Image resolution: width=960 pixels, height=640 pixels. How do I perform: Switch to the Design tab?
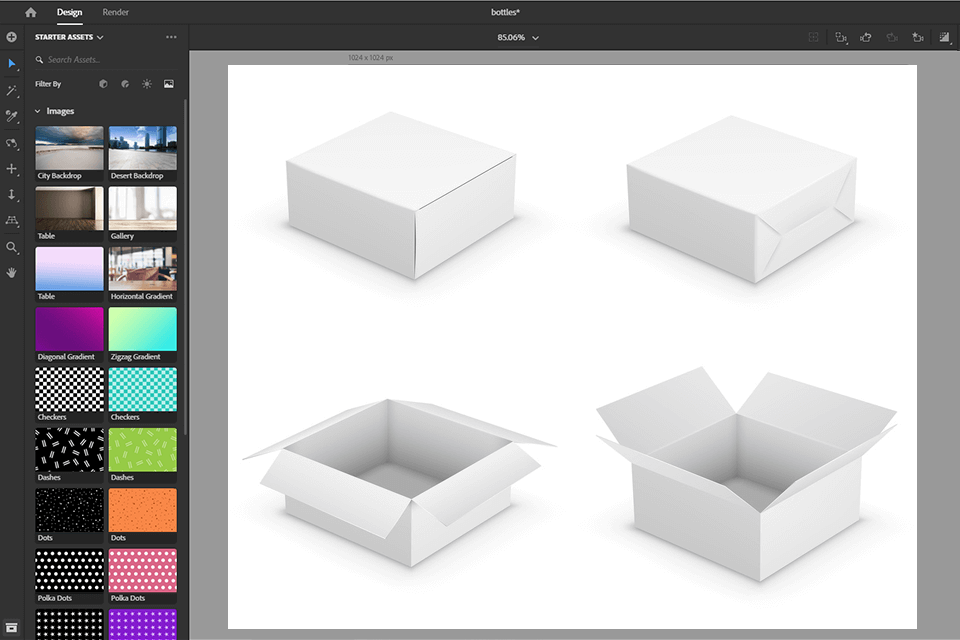pos(69,12)
